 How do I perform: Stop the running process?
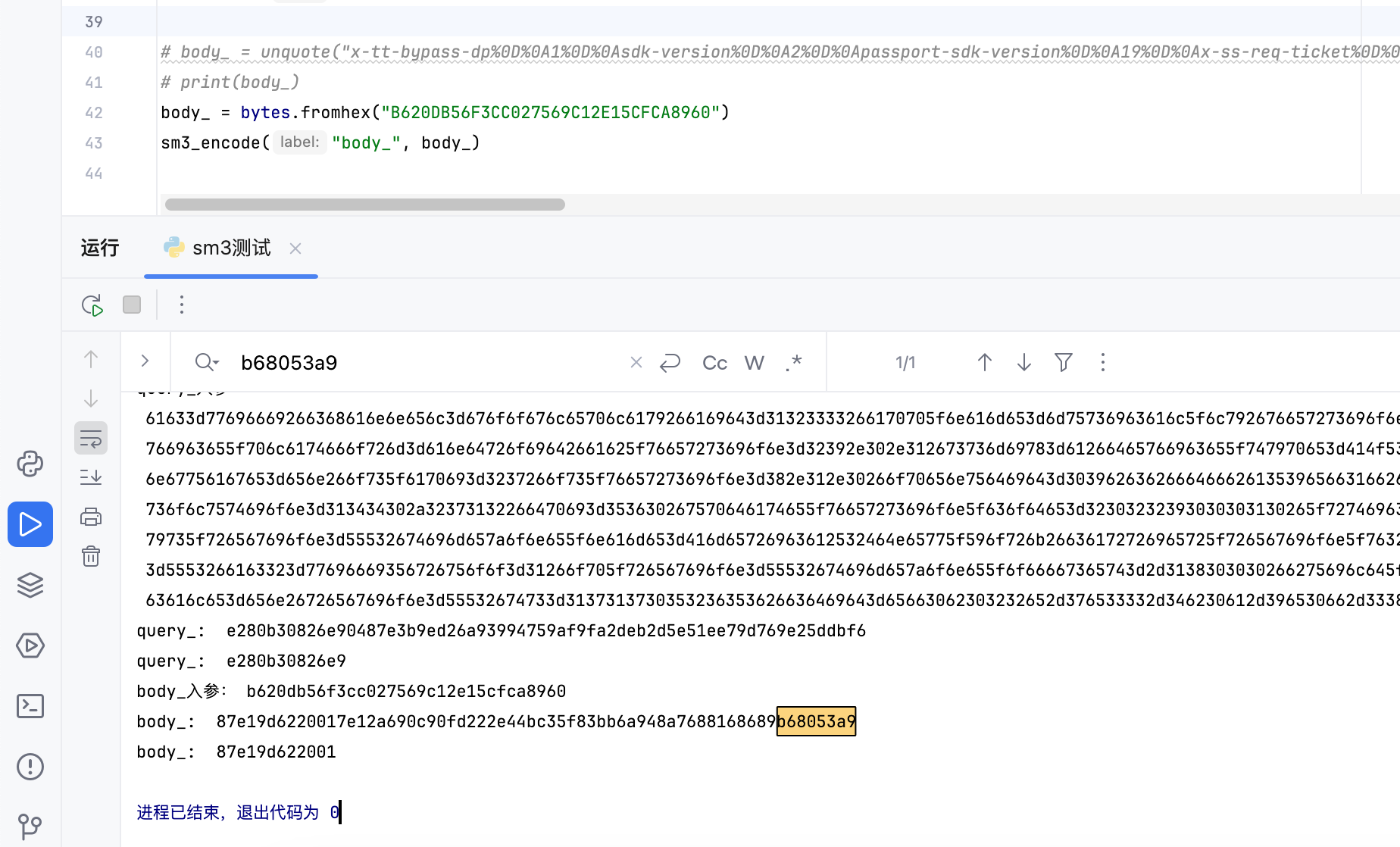[x=132, y=305]
